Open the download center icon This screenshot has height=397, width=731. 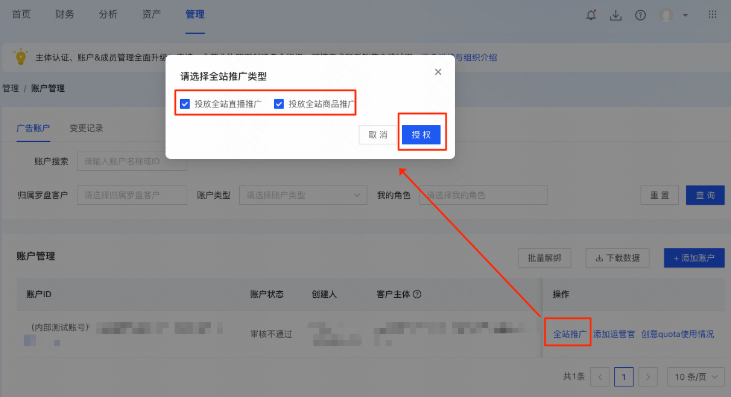tap(615, 15)
